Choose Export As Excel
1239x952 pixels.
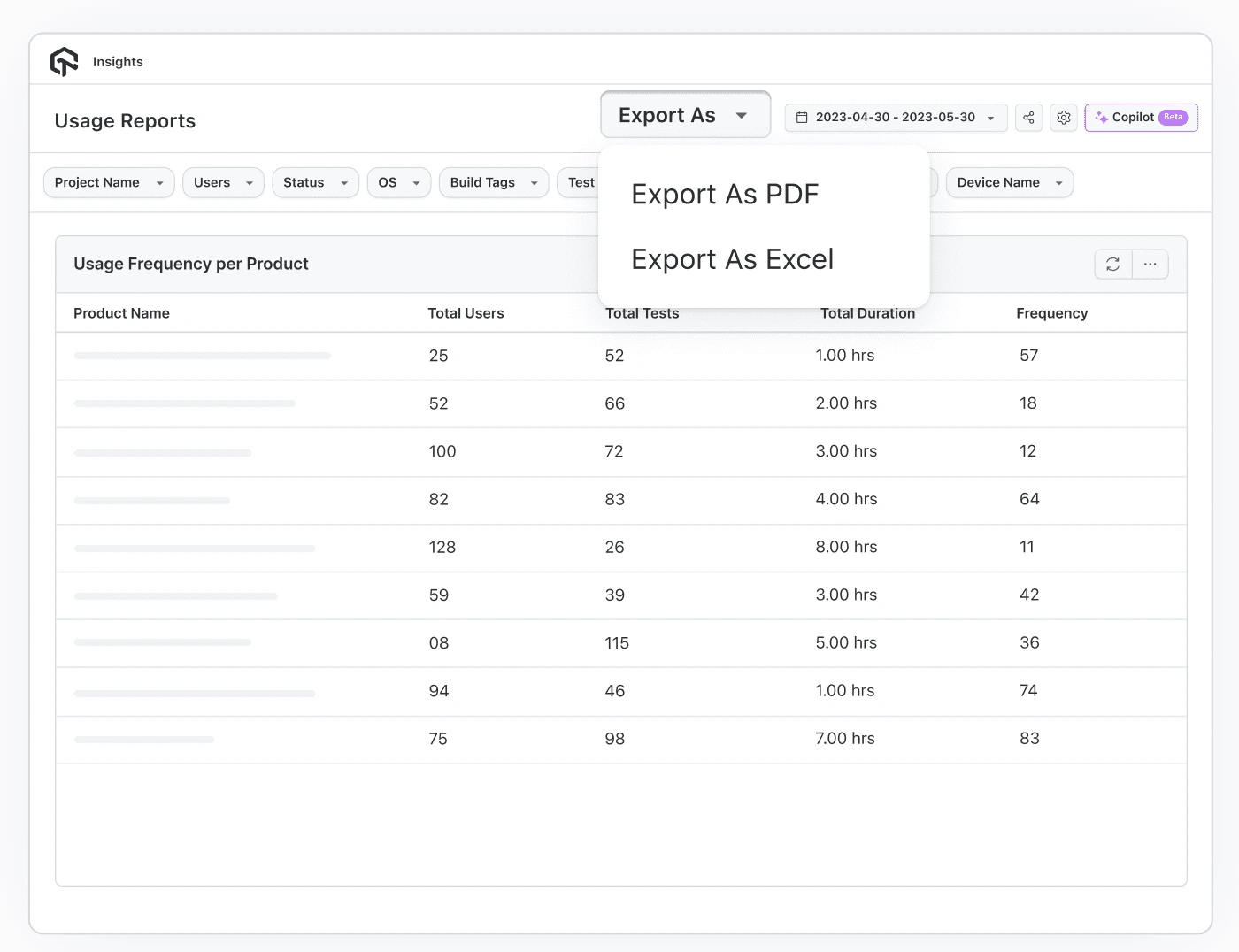click(x=732, y=258)
